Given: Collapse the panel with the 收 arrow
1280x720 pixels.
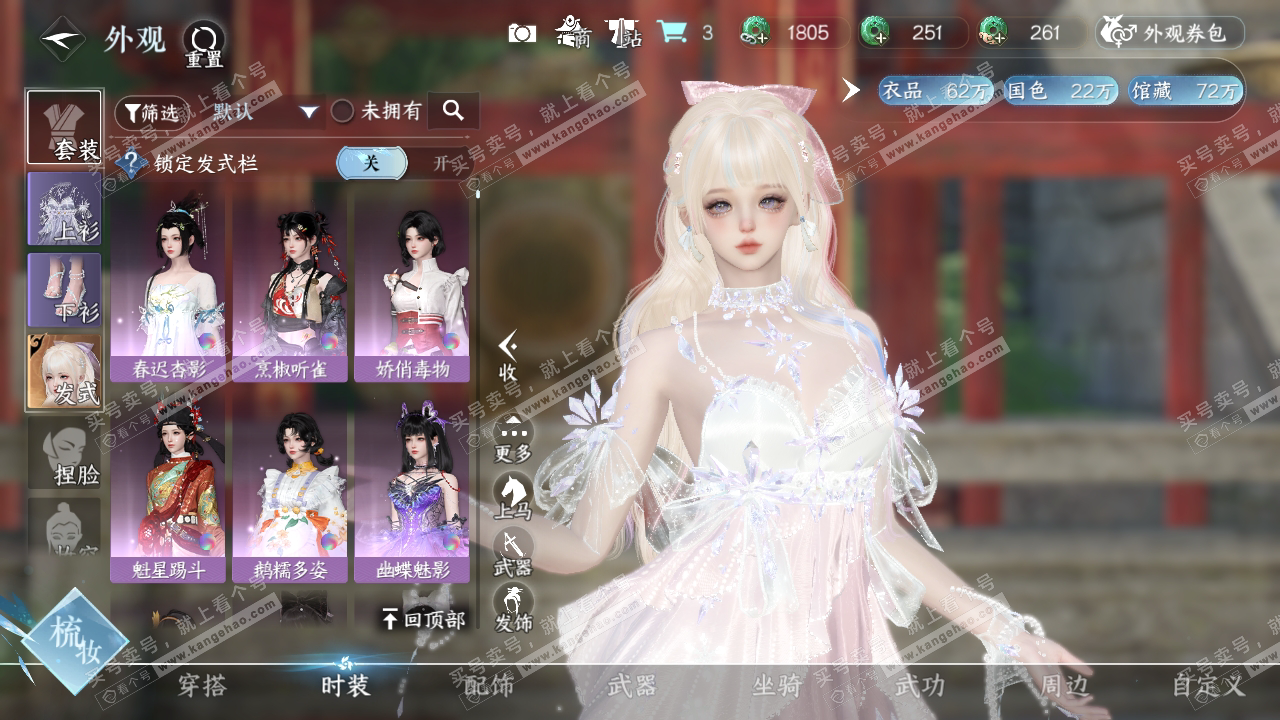Looking at the screenshot, I should (508, 357).
